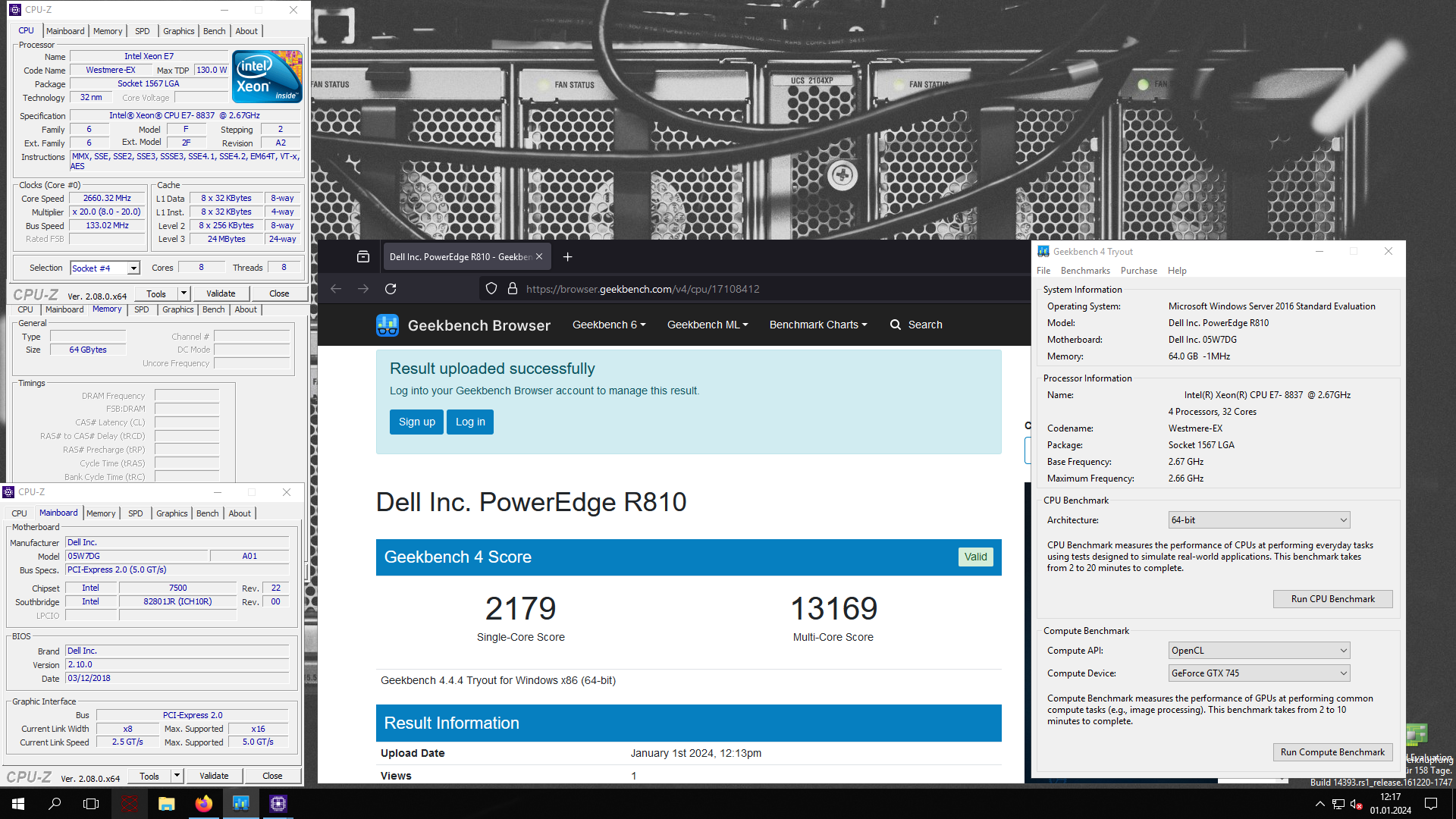Open Memory tab in bottom CPU-Z
The width and height of the screenshot is (1456, 819).
tap(101, 513)
